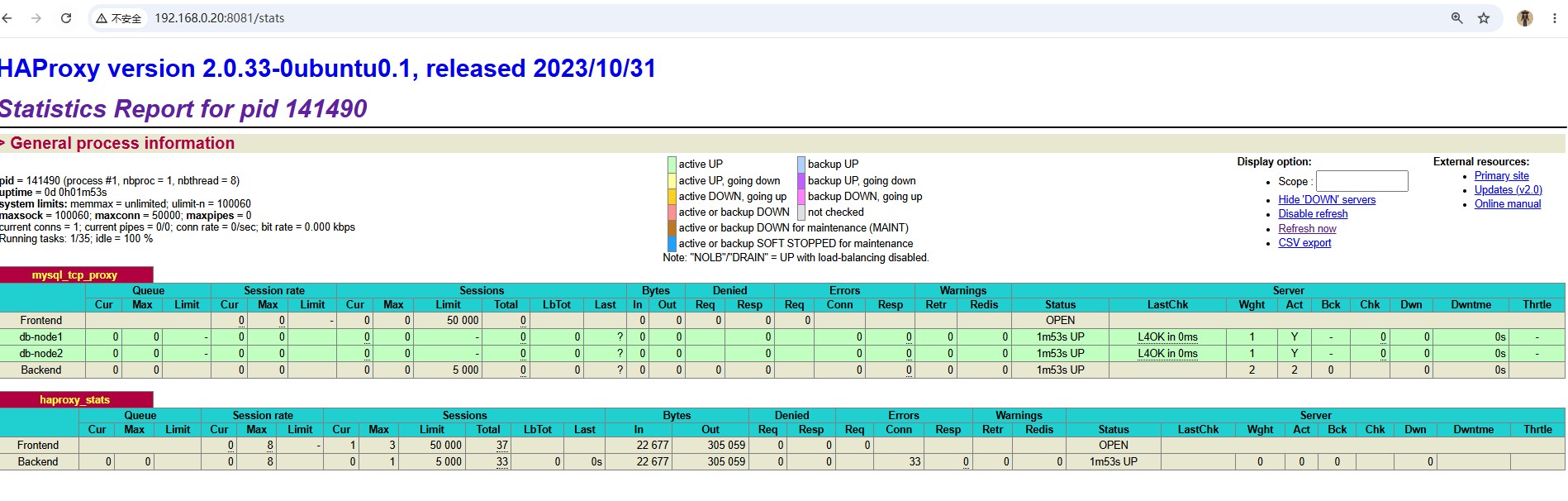This screenshot has height=501, width=1568.
Task: Click the 'General process information' heading
Action: (122, 143)
